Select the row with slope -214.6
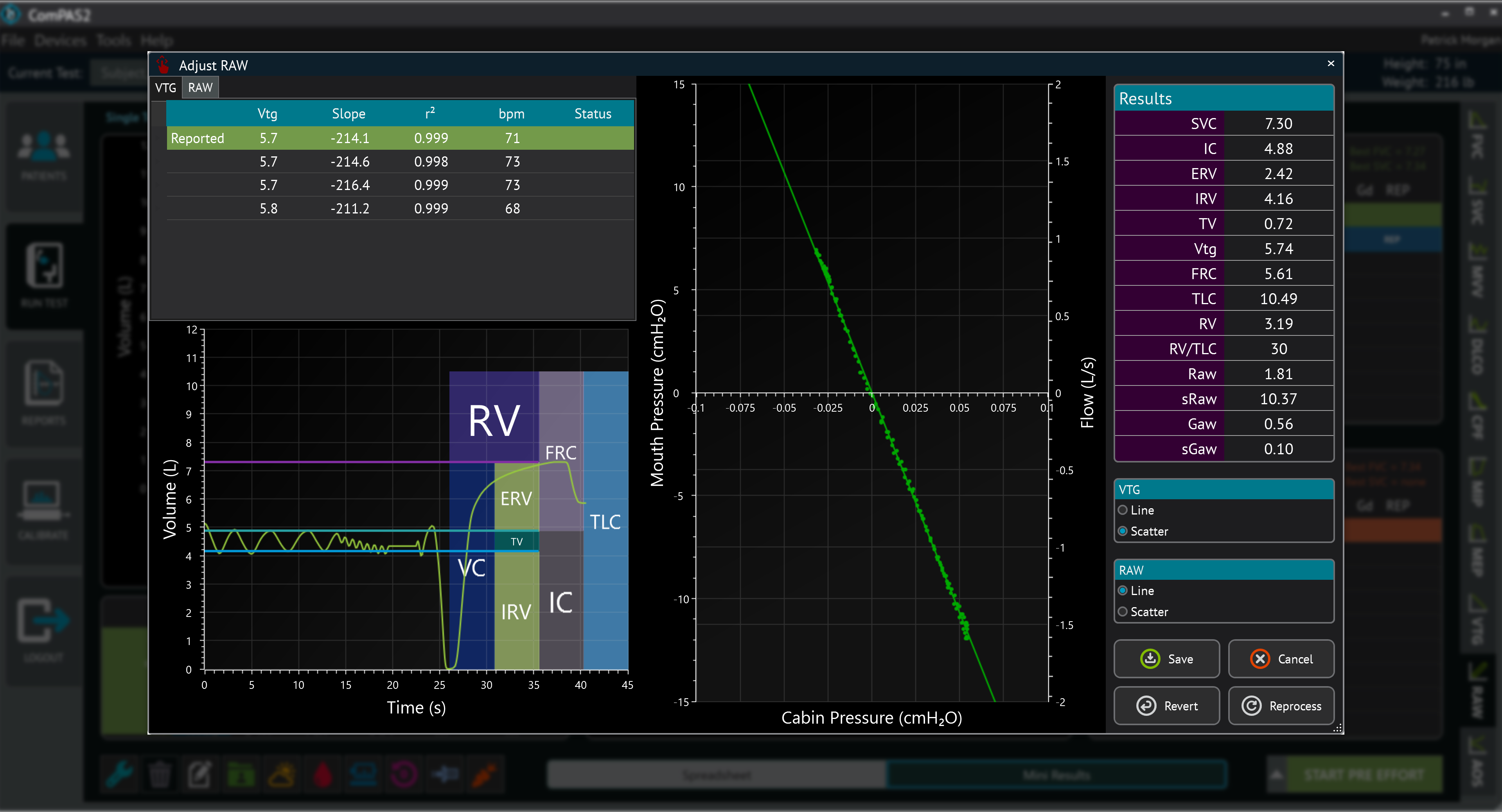The width and height of the screenshot is (1502, 812). [400, 161]
